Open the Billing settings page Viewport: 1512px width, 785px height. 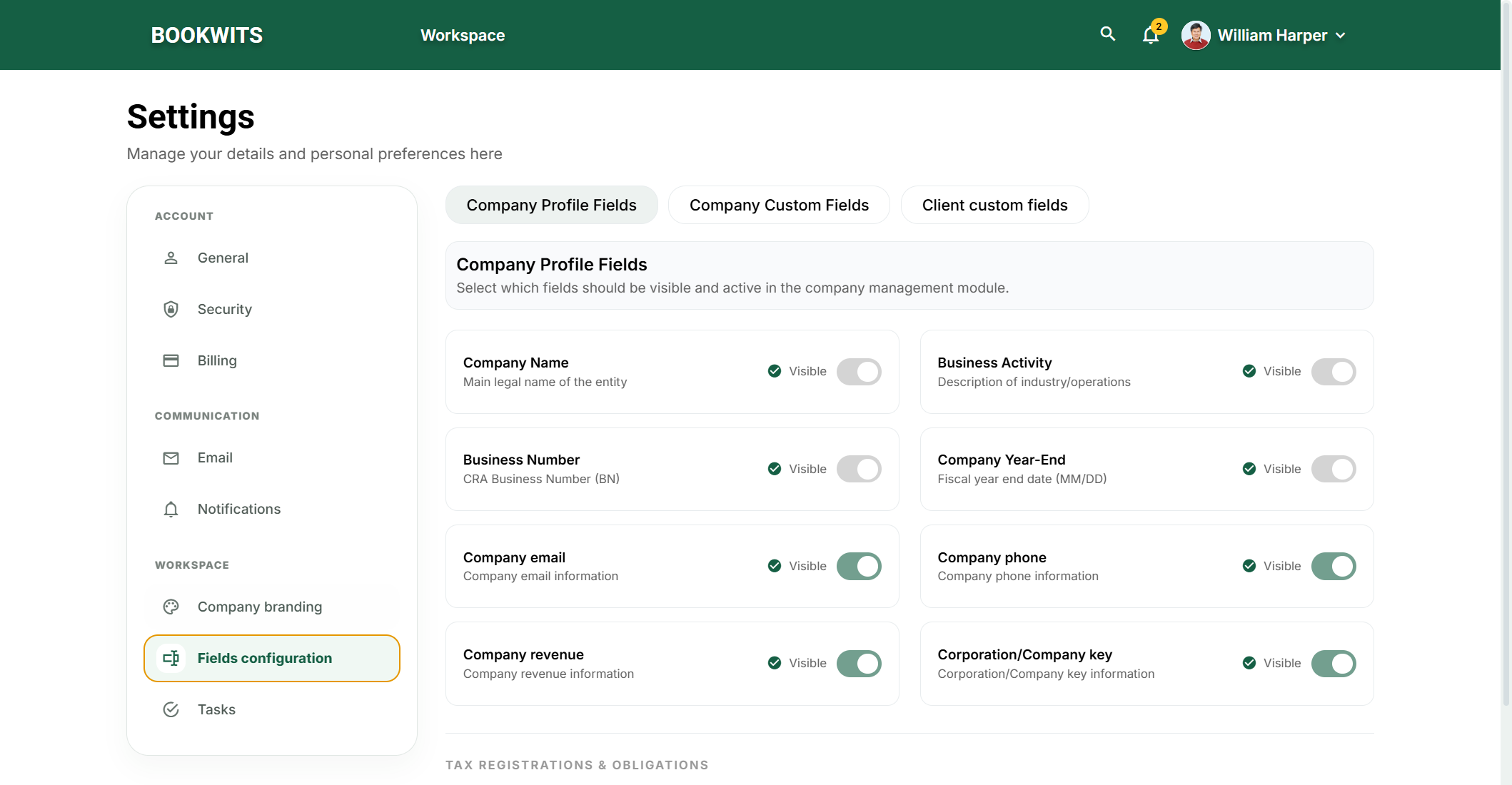pos(272,360)
